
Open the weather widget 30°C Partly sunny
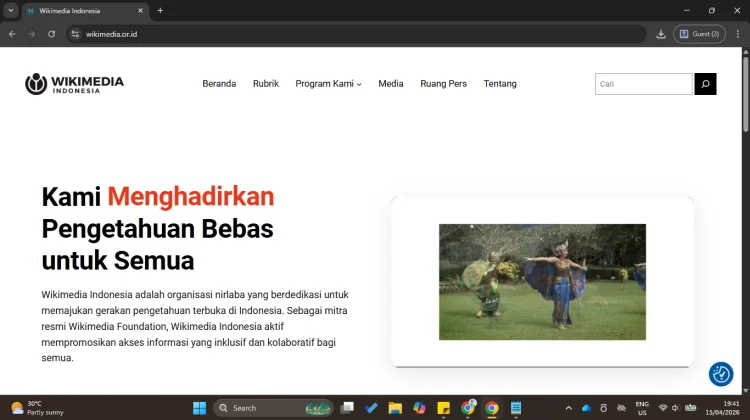click(x=37, y=408)
